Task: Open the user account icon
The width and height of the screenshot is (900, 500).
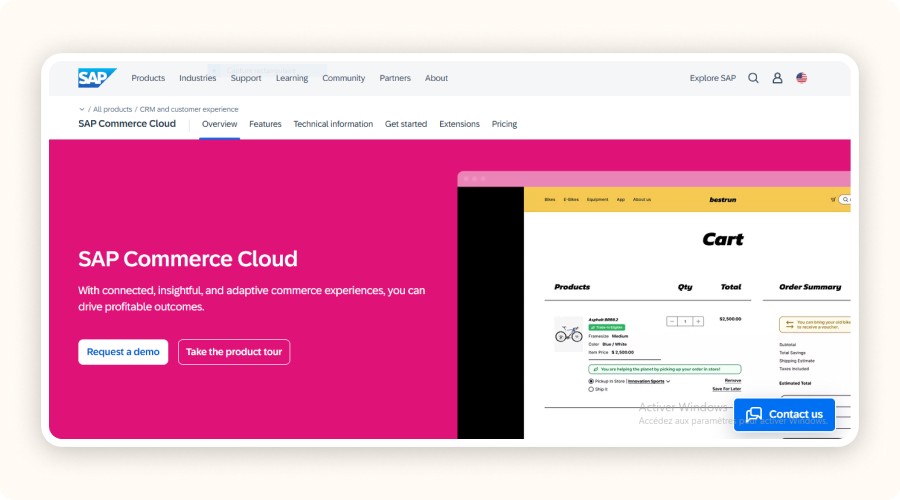Action: pos(777,78)
